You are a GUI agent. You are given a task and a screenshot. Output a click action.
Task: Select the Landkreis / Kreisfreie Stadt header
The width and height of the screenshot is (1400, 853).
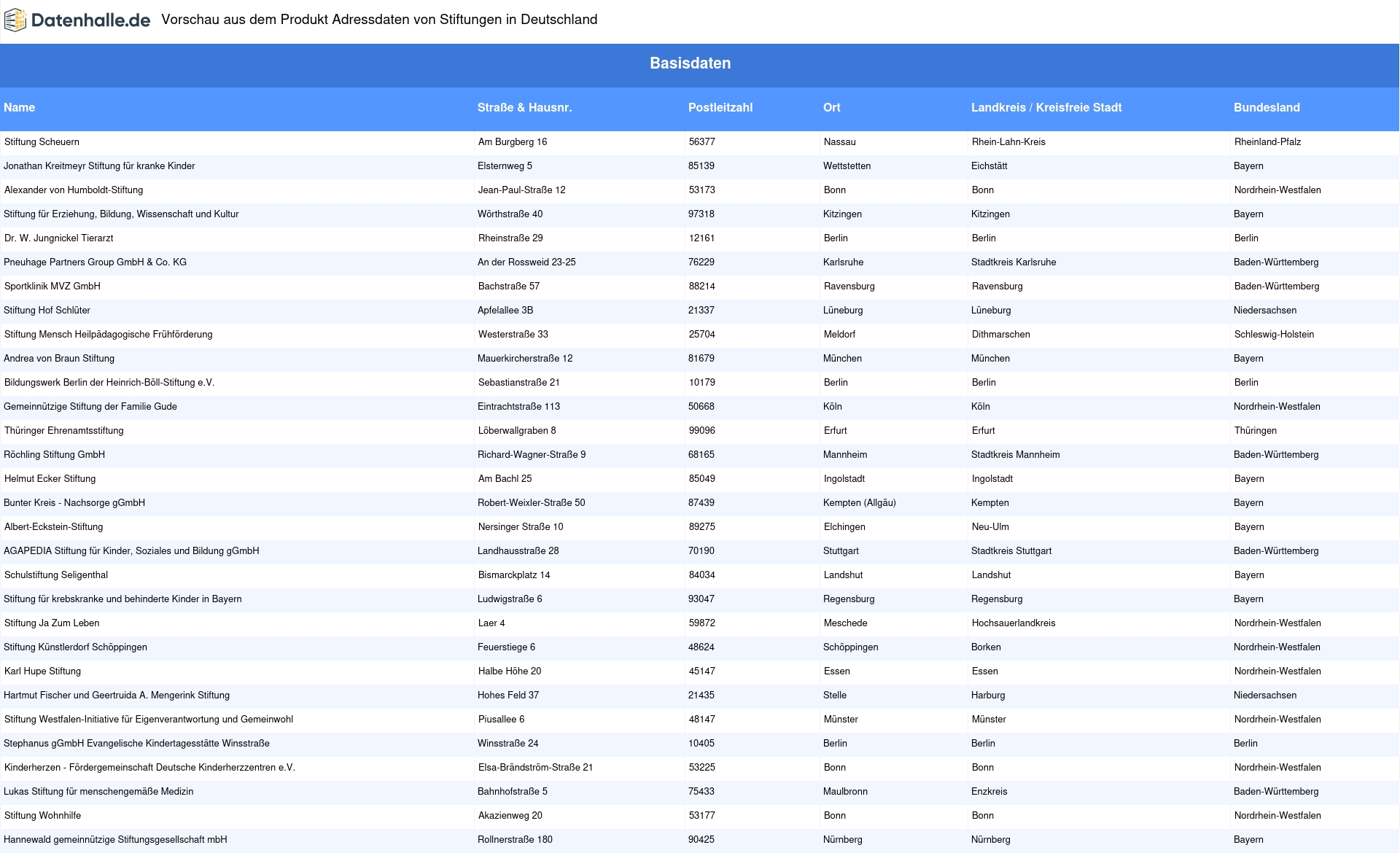click(1046, 107)
